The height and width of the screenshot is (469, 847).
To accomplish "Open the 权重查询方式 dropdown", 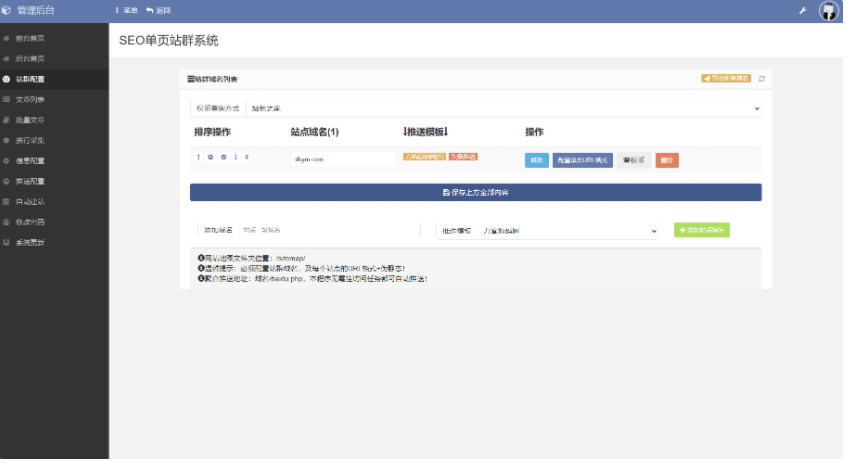I will coord(503,109).
